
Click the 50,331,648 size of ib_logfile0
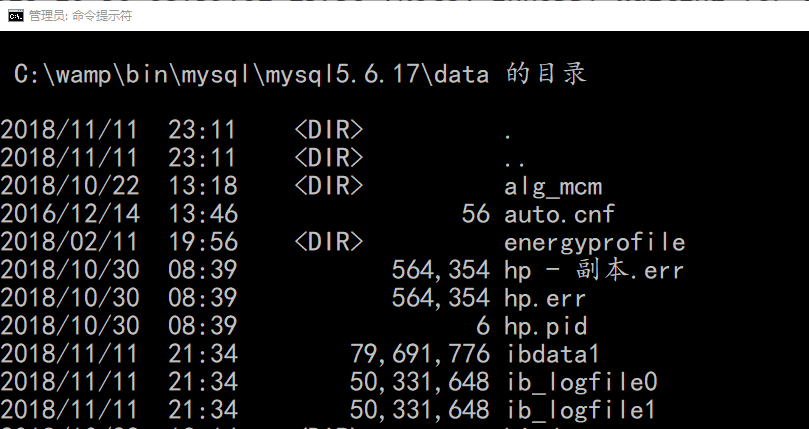click(x=420, y=382)
